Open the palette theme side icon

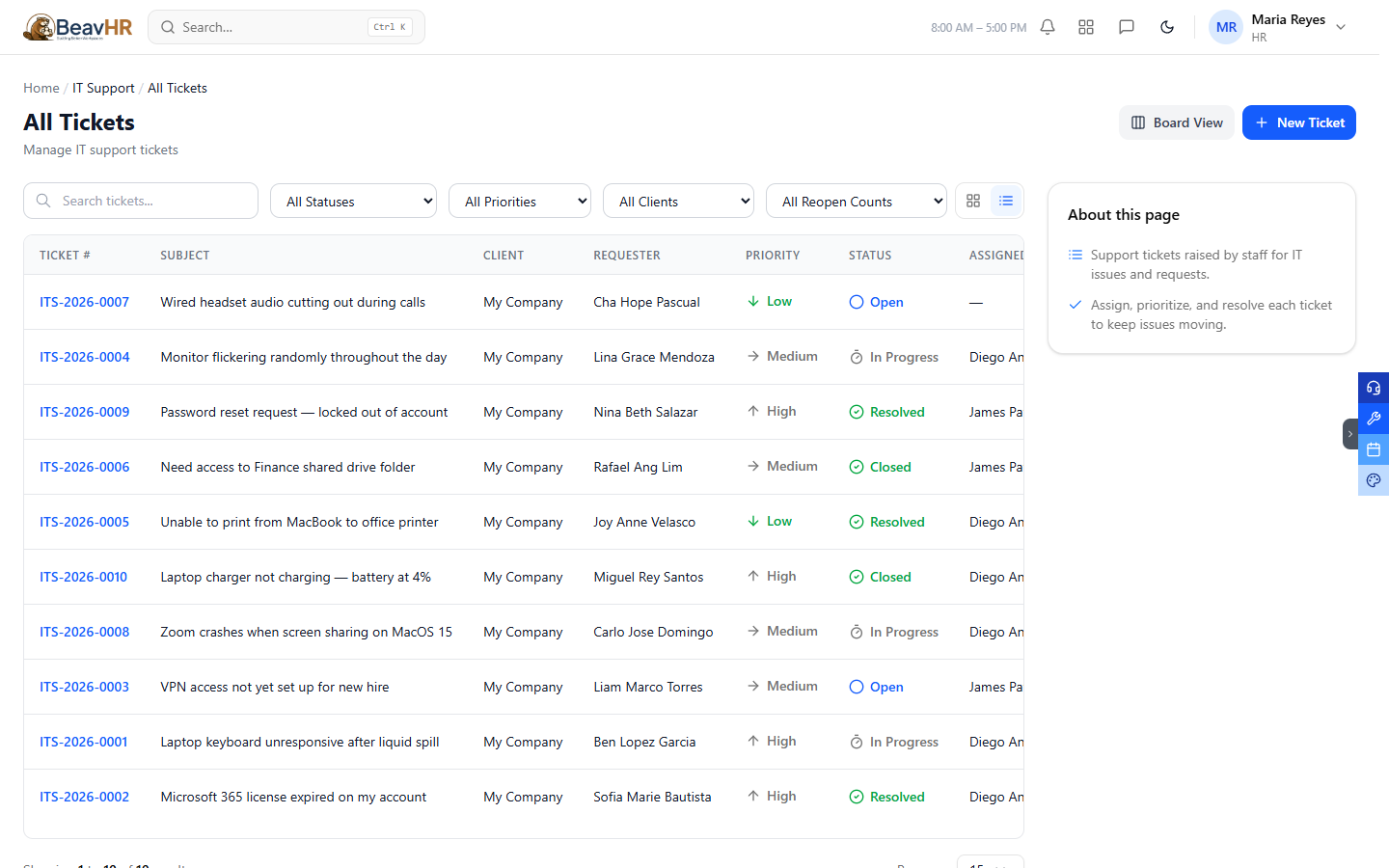[x=1374, y=480]
